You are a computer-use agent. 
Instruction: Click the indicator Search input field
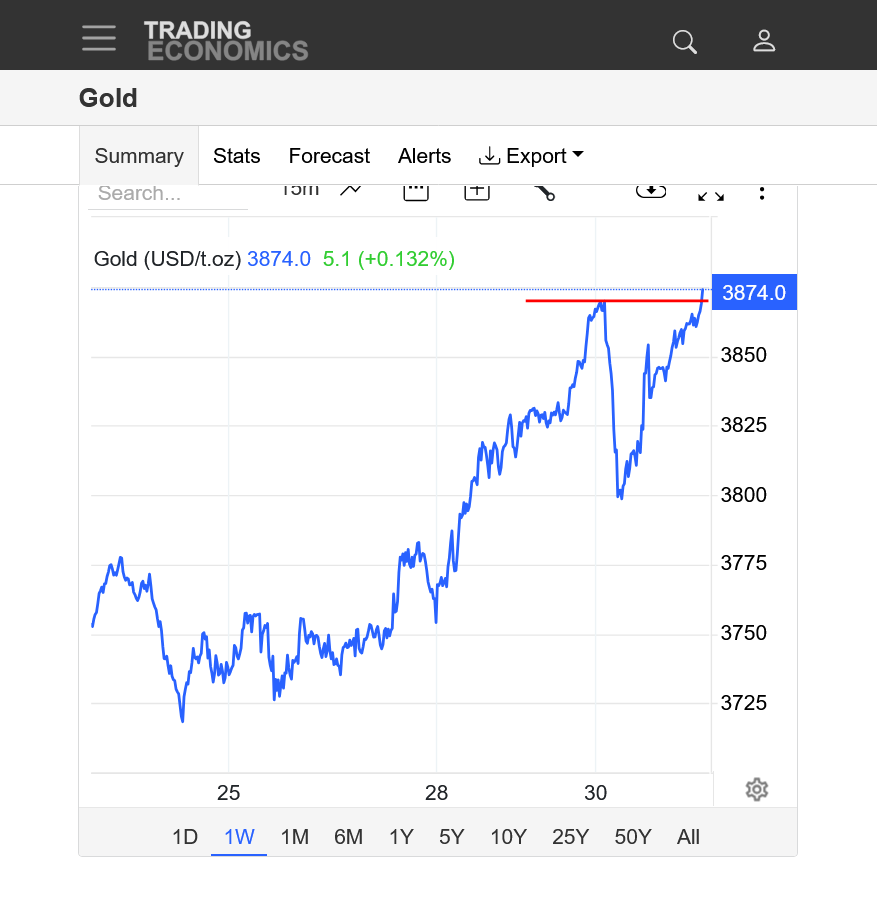pyautogui.click(x=167, y=194)
